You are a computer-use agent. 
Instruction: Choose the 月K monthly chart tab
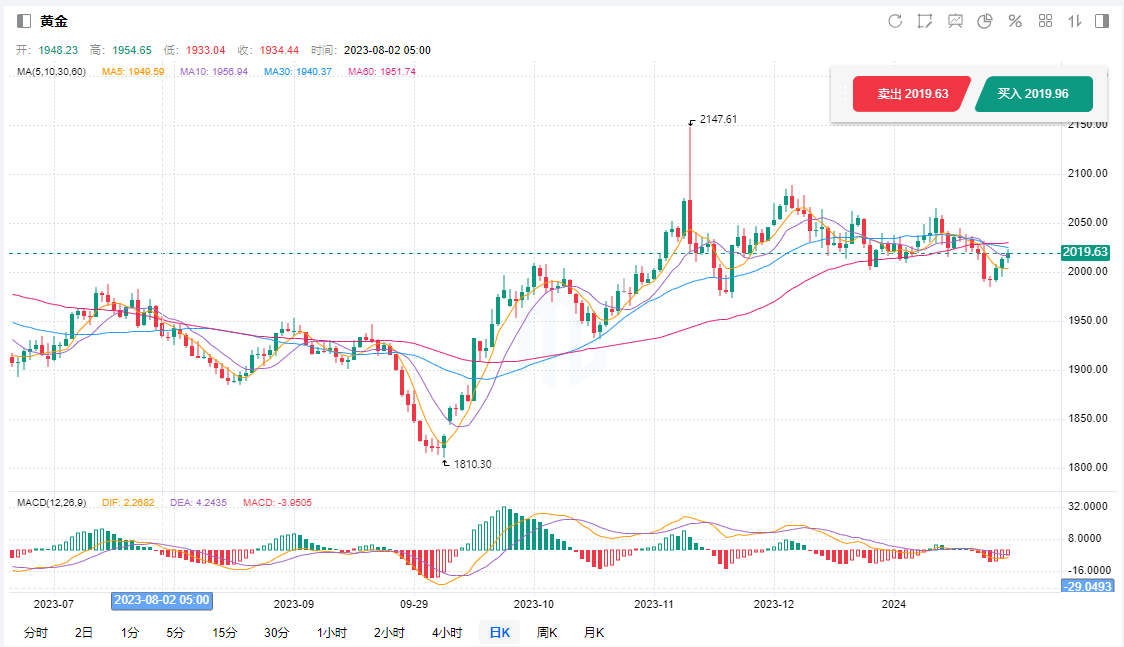tap(593, 632)
